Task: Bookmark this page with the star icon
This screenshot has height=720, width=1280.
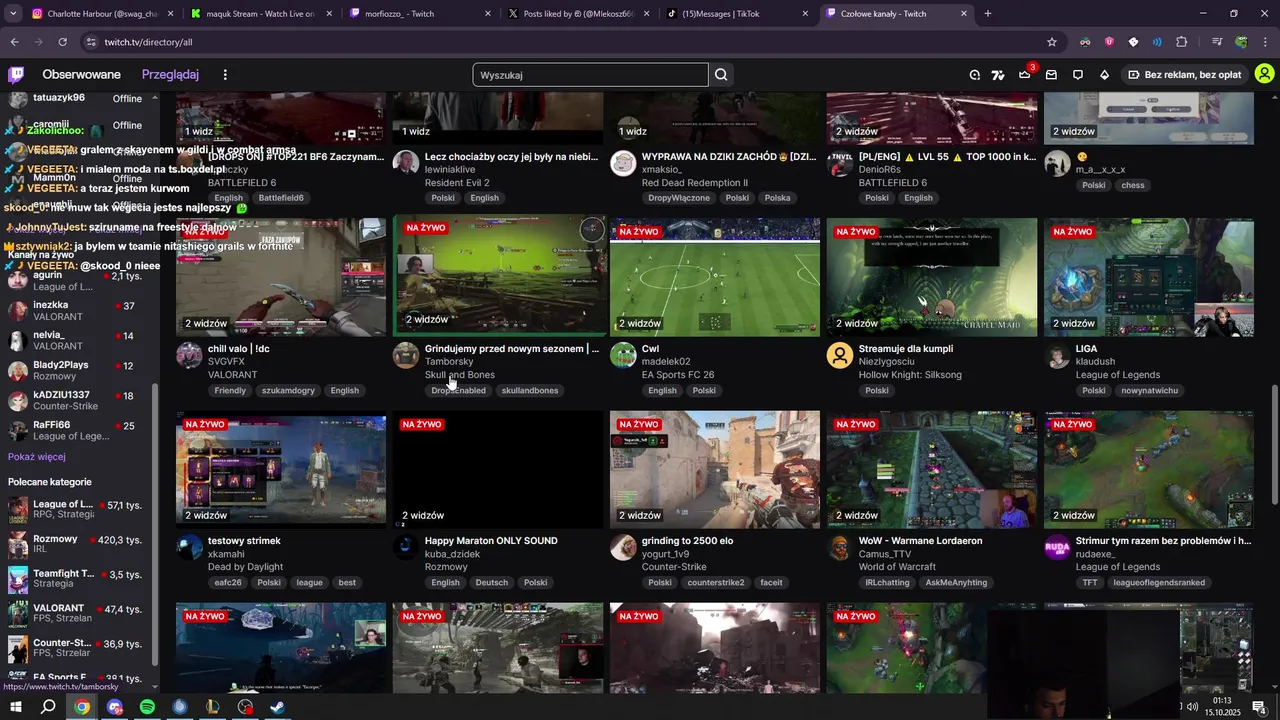Action: 1052,42
